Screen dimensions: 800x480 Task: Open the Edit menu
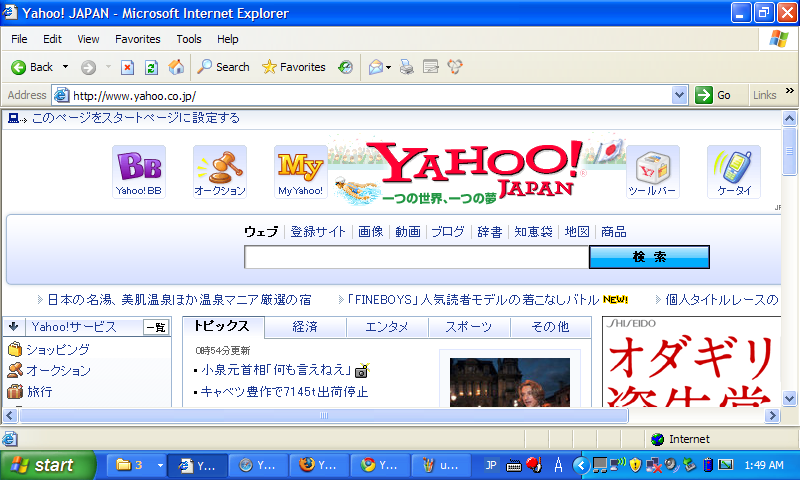52,39
